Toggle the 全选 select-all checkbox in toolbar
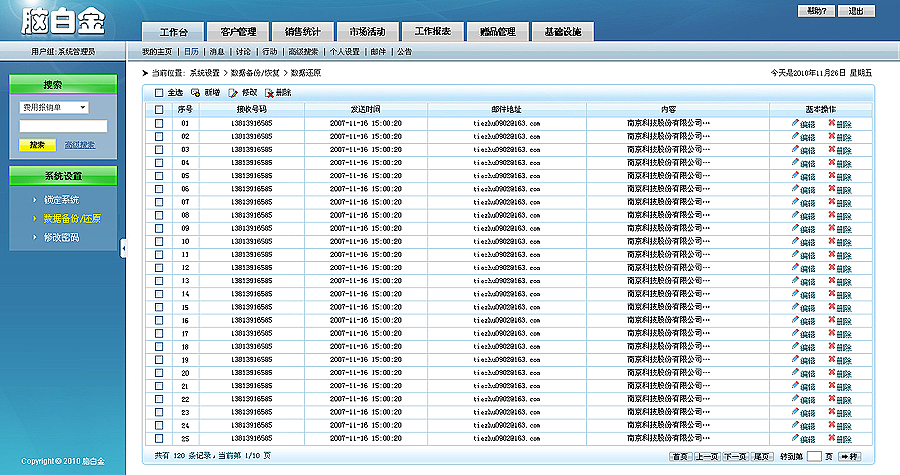The width and height of the screenshot is (900, 475). (x=159, y=92)
